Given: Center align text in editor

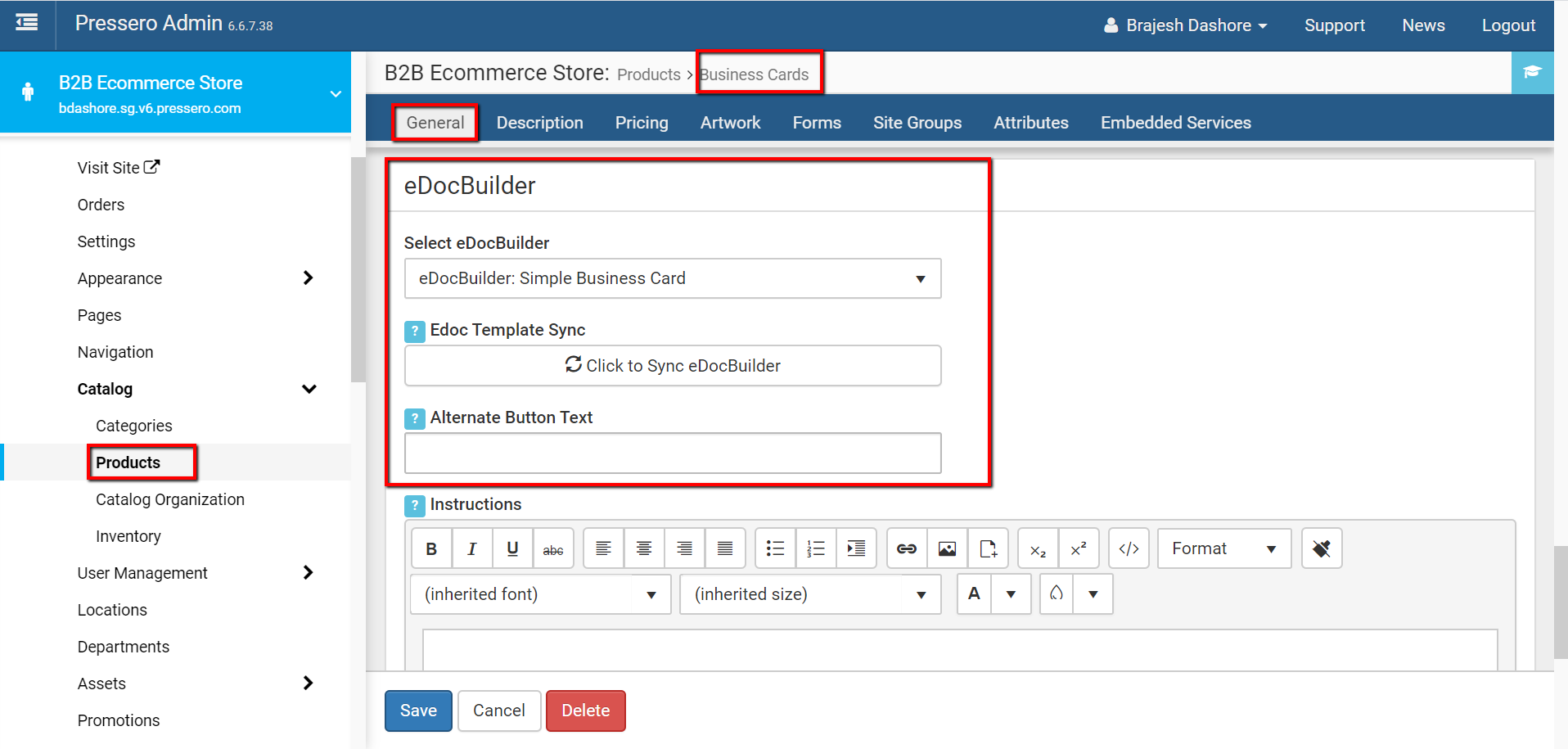Looking at the screenshot, I should click(x=644, y=548).
